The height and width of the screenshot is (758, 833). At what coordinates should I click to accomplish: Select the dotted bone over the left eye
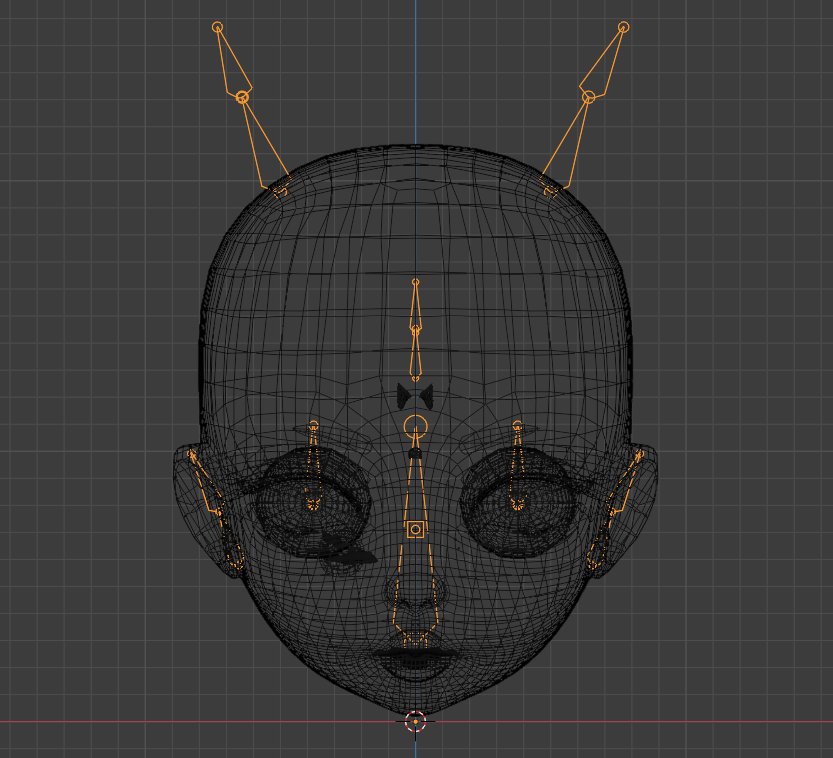click(313, 465)
